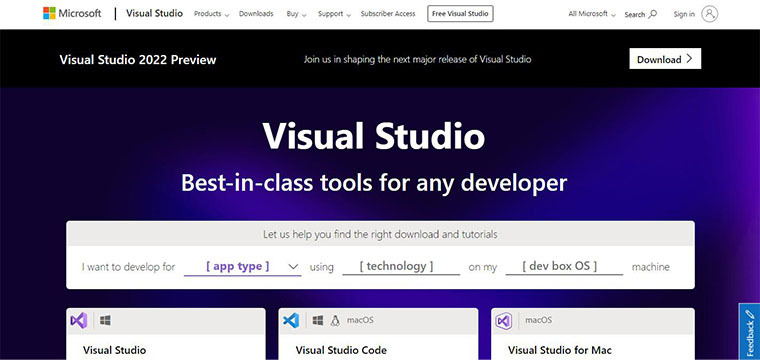Click the Visual Studio for Mac logo icon
The height and width of the screenshot is (360, 760).
click(x=504, y=321)
